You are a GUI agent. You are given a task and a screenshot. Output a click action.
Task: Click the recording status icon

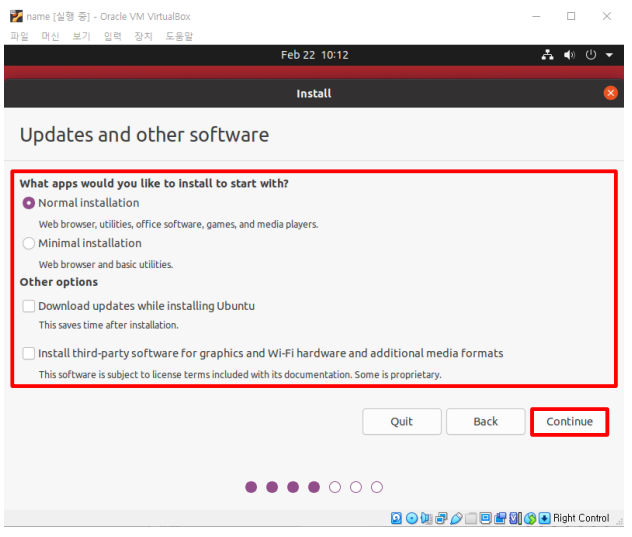(x=500, y=518)
